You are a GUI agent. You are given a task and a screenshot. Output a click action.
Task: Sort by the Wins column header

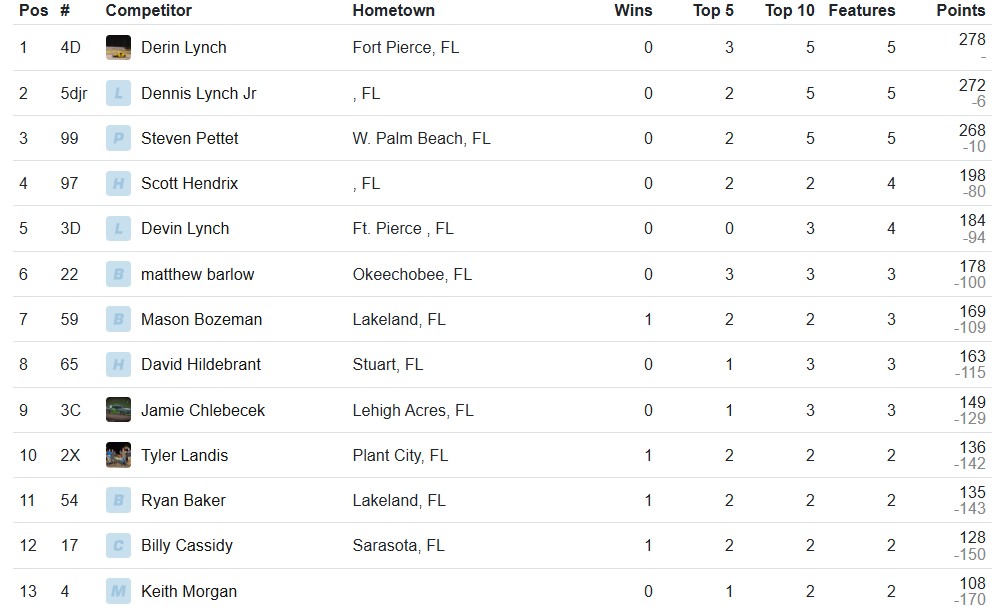pyautogui.click(x=633, y=10)
